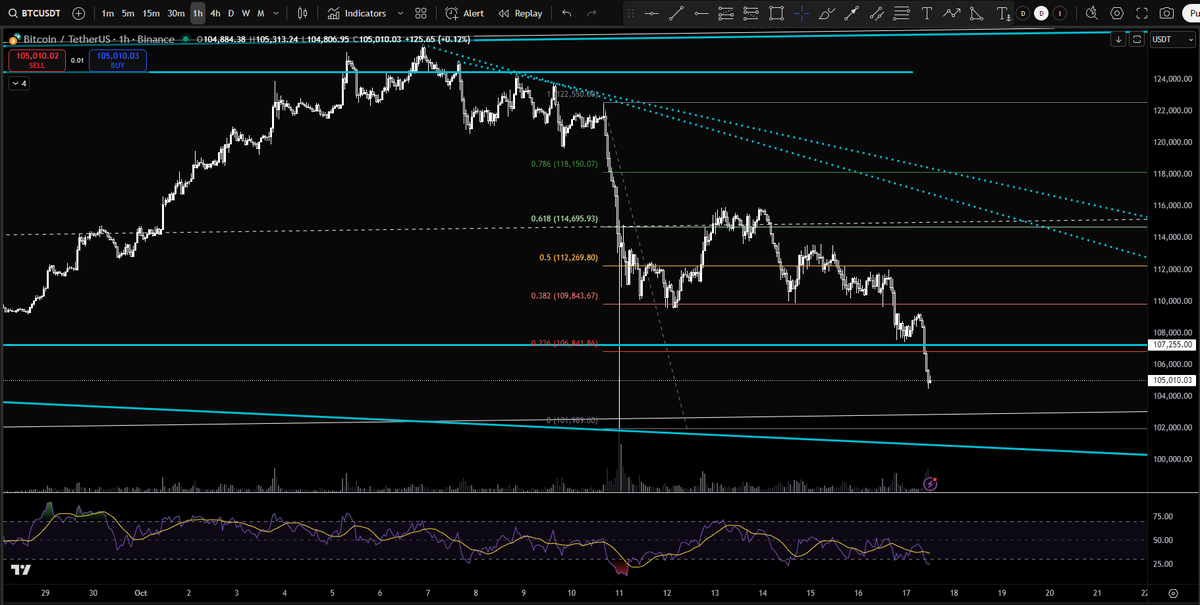
Task: Open chart Settings hexagon icon
Action: click(1116, 13)
